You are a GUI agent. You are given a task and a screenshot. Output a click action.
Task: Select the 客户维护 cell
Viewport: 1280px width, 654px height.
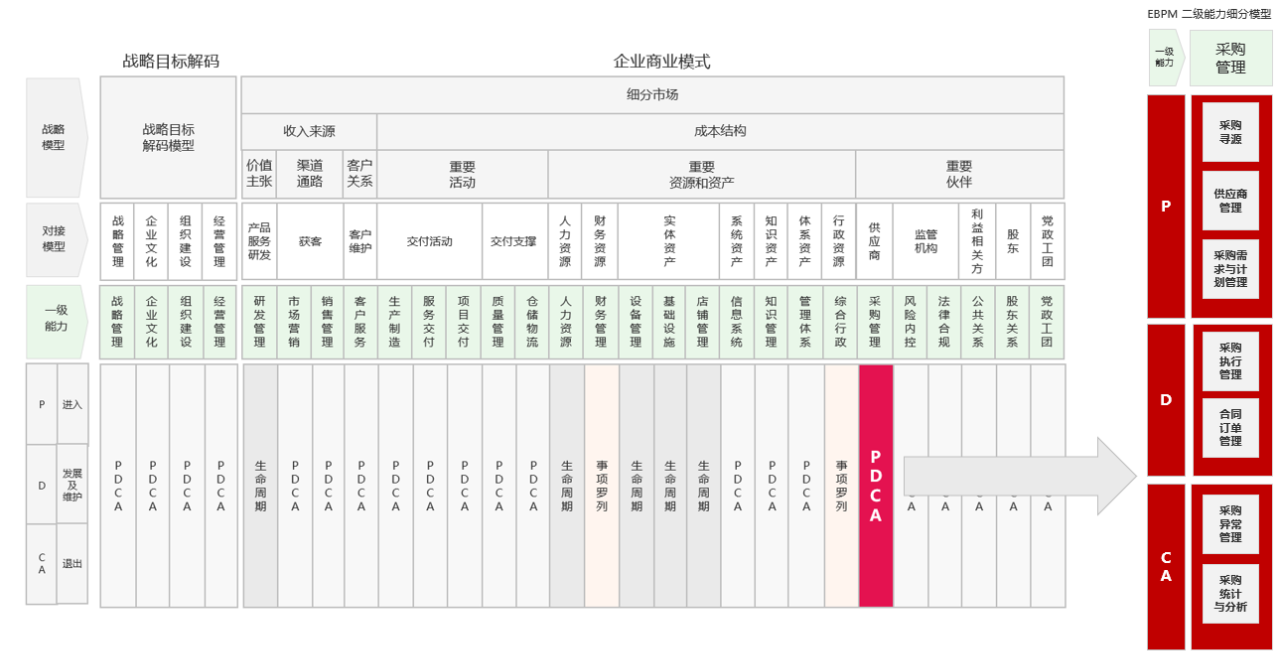coord(360,241)
